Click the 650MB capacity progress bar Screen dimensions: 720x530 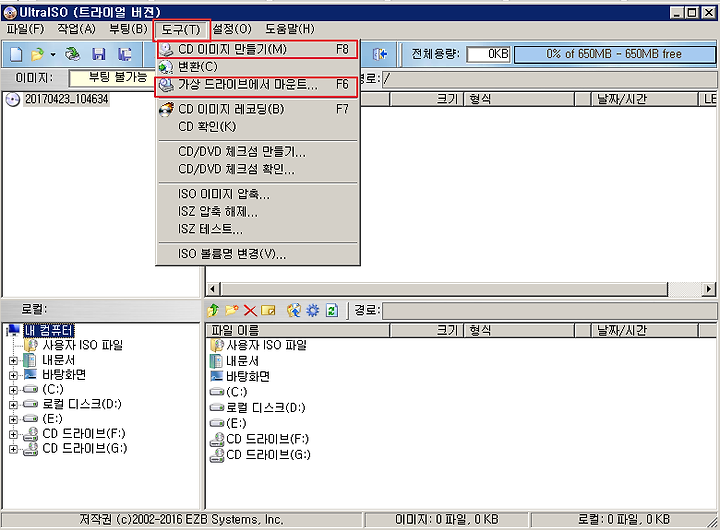(x=614, y=54)
